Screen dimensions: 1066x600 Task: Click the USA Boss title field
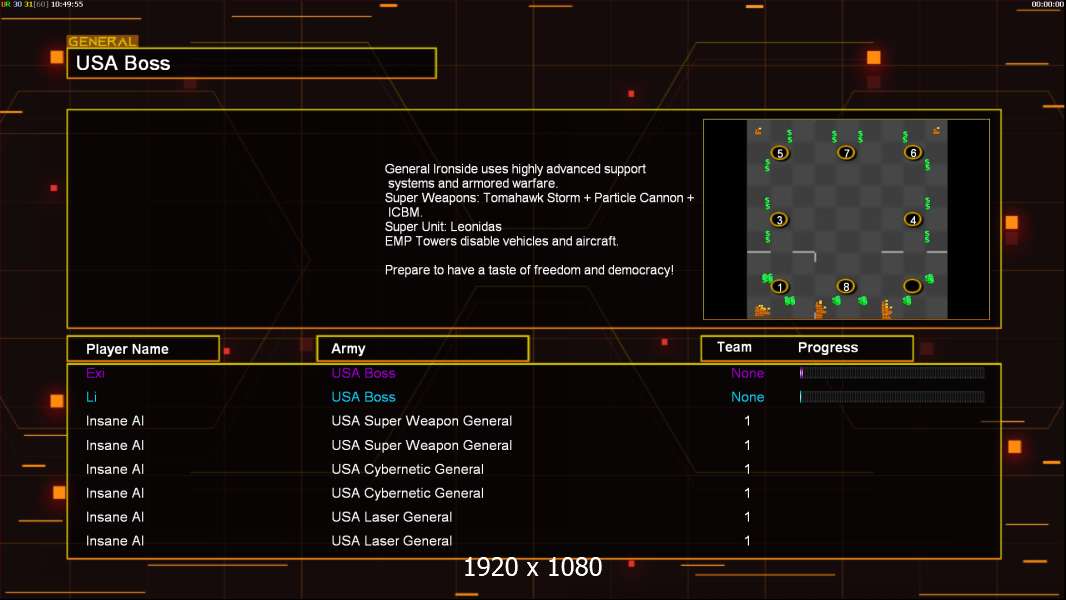[252, 63]
